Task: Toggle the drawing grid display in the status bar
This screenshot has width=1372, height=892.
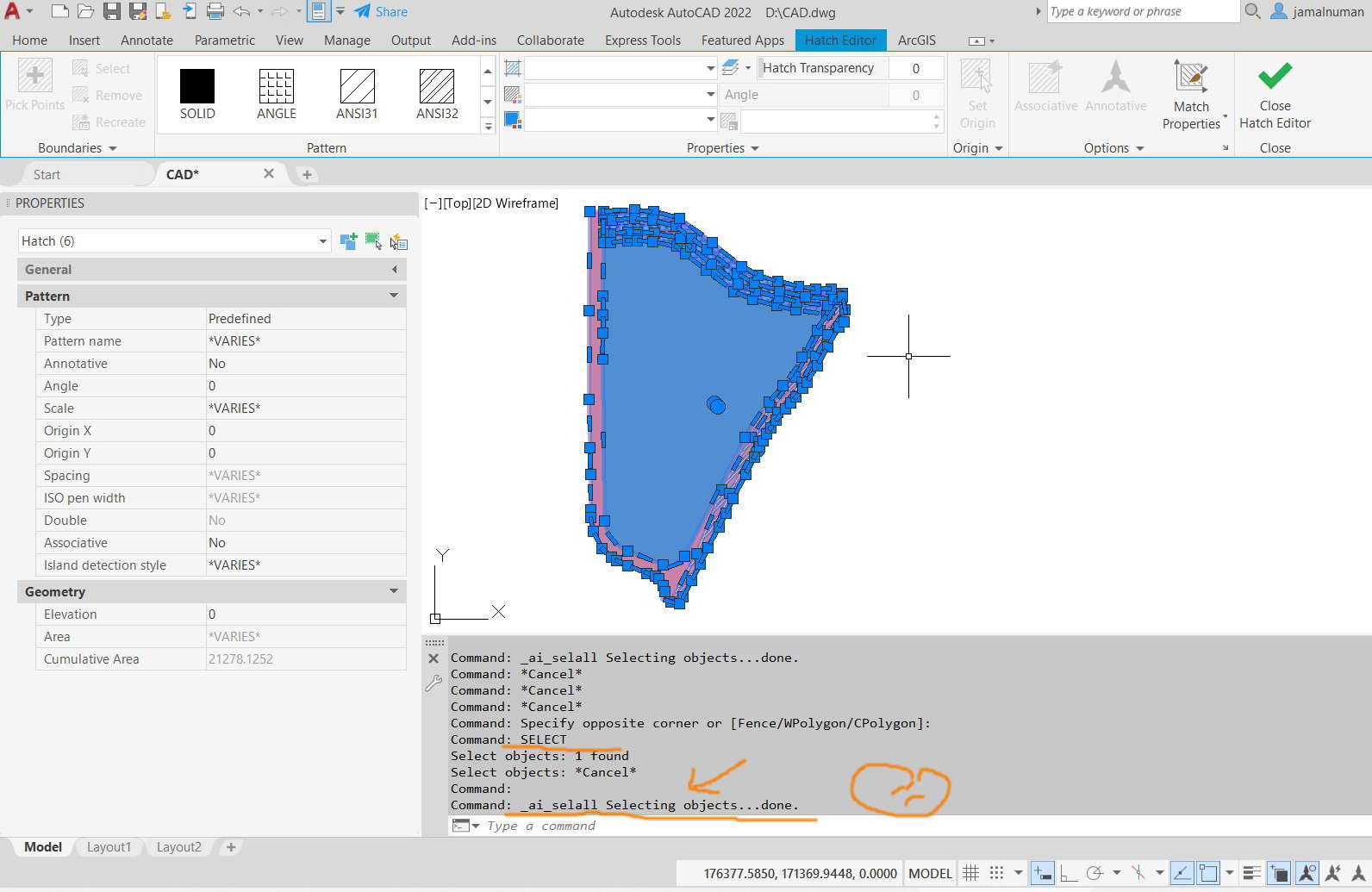Action: (970, 873)
